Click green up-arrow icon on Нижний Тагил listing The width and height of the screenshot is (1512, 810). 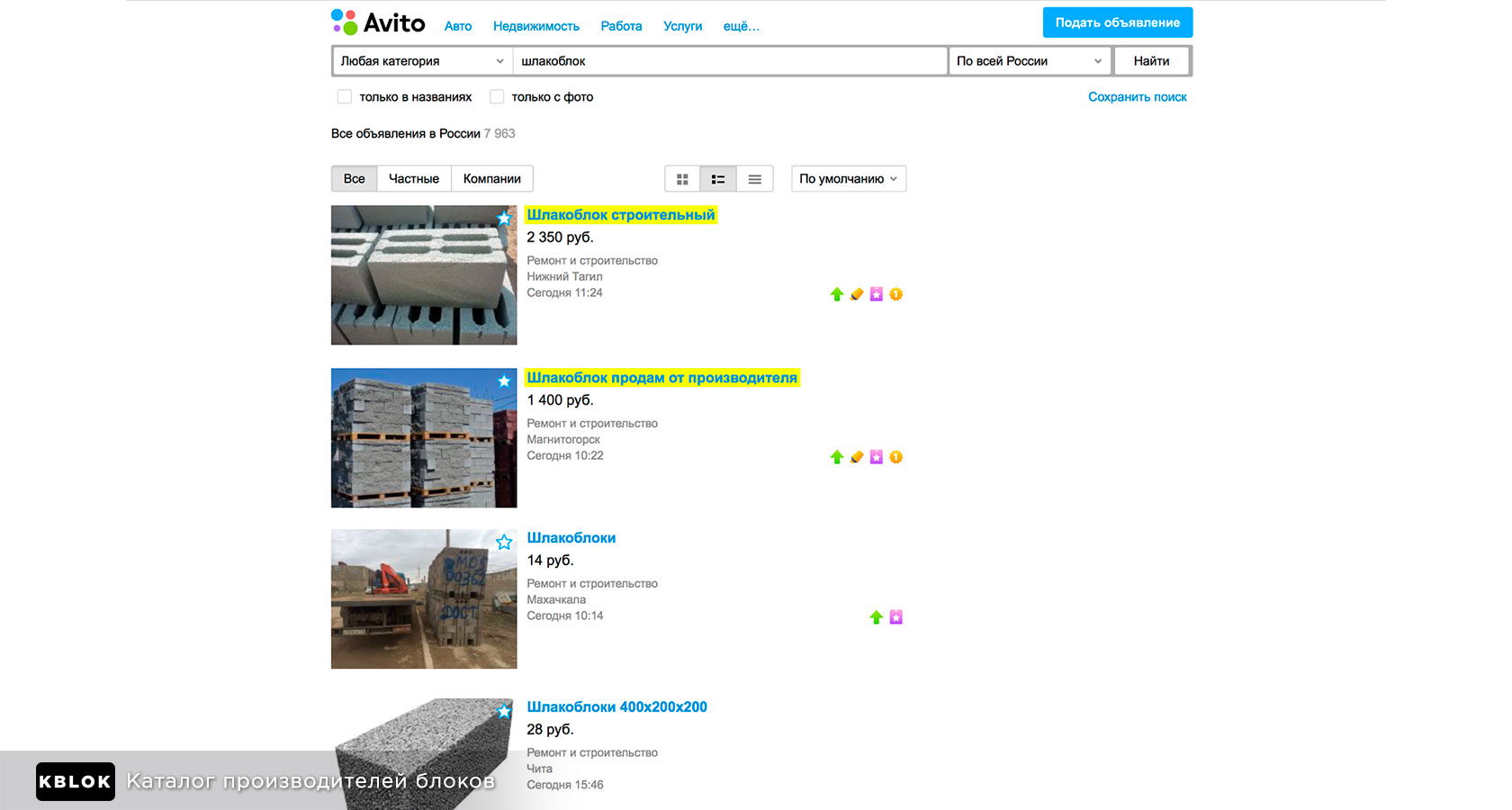tap(837, 294)
